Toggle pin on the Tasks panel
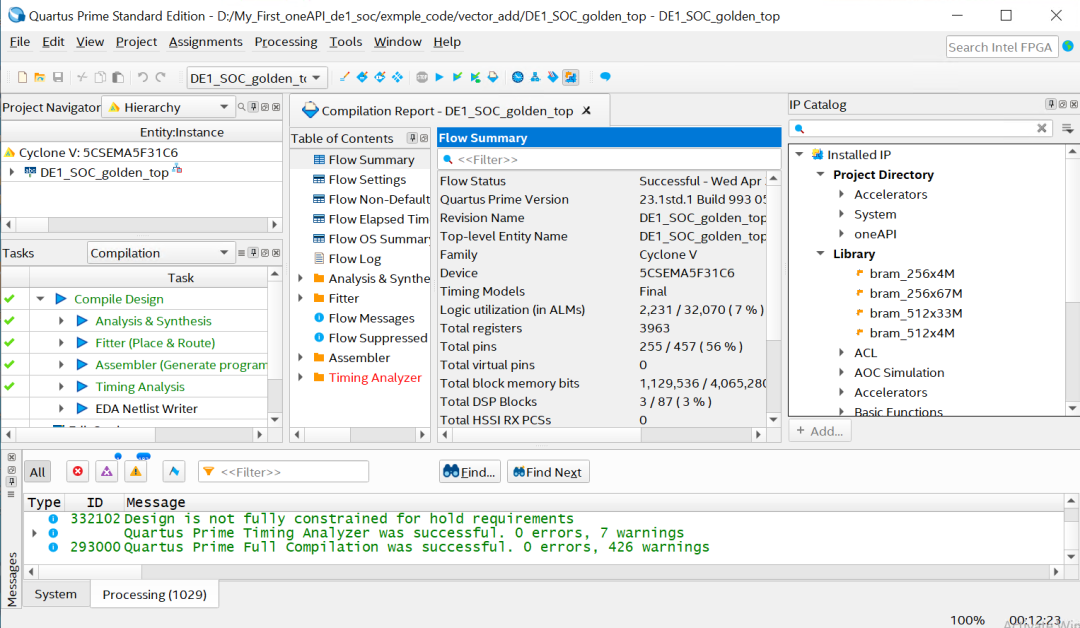1080x628 pixels. 253,253
